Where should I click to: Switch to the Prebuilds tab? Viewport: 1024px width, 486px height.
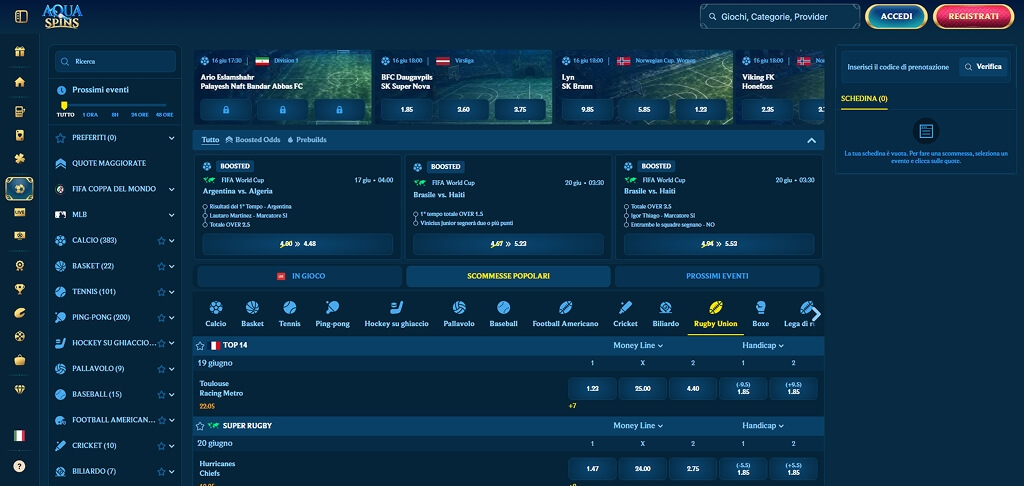pyautogui.click(x=307, y=140)
